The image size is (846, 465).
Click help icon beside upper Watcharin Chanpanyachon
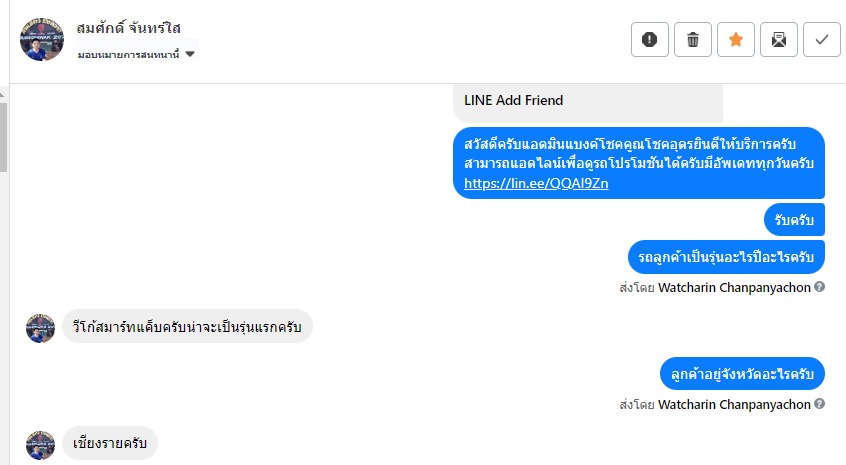(x=820, y=287)
